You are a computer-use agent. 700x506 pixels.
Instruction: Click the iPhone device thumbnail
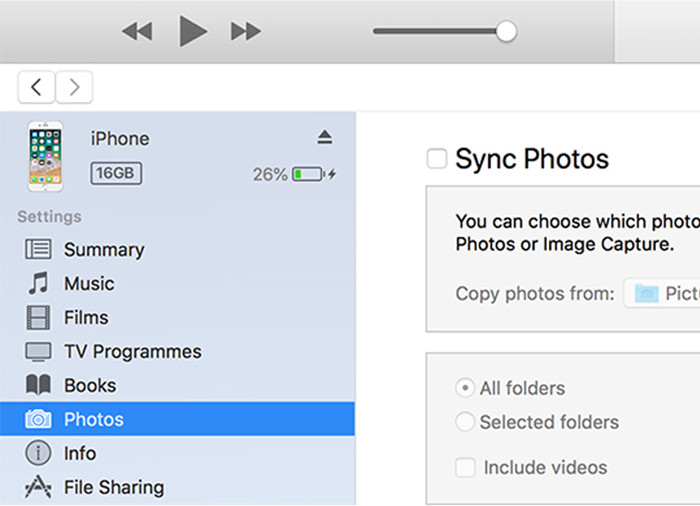tap(45, 156)
